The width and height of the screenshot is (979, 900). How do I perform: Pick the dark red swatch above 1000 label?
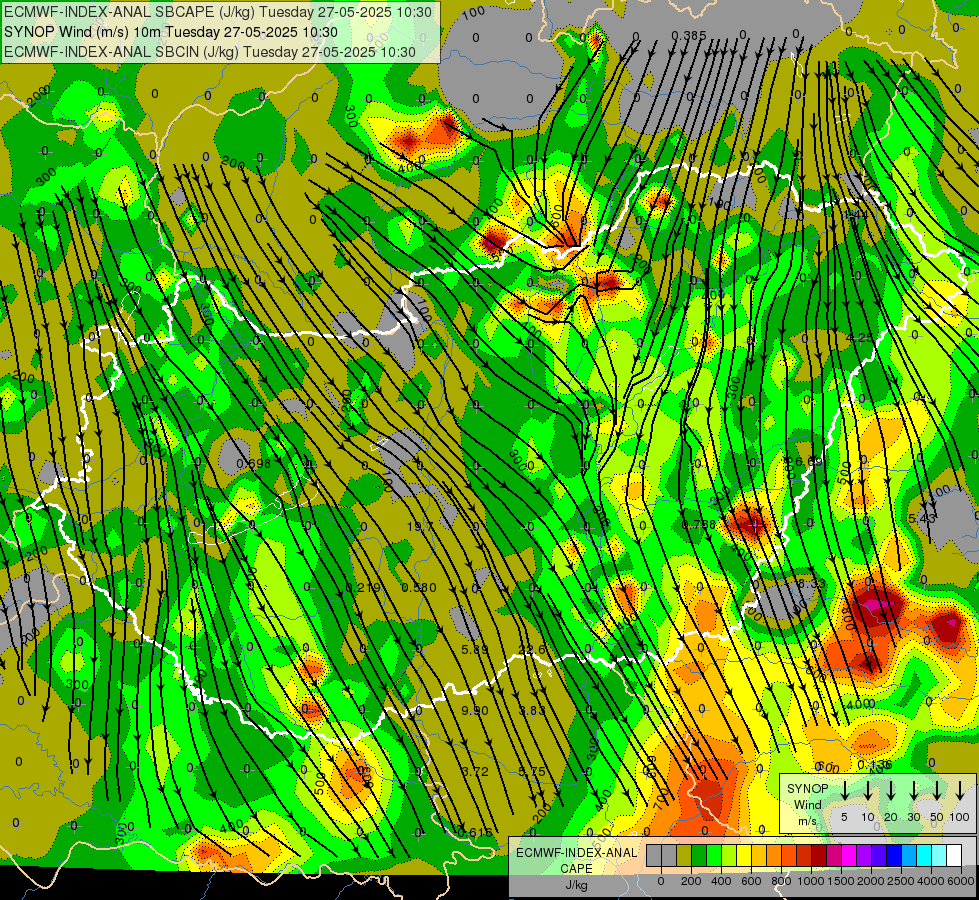coord(819,855)
